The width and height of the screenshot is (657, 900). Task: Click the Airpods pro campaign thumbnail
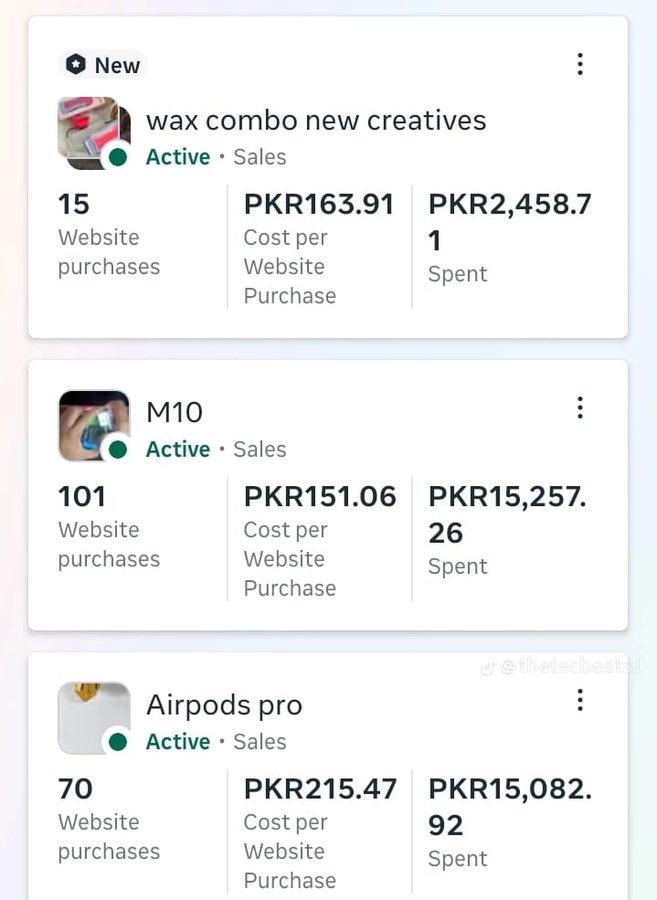[94, 717]
